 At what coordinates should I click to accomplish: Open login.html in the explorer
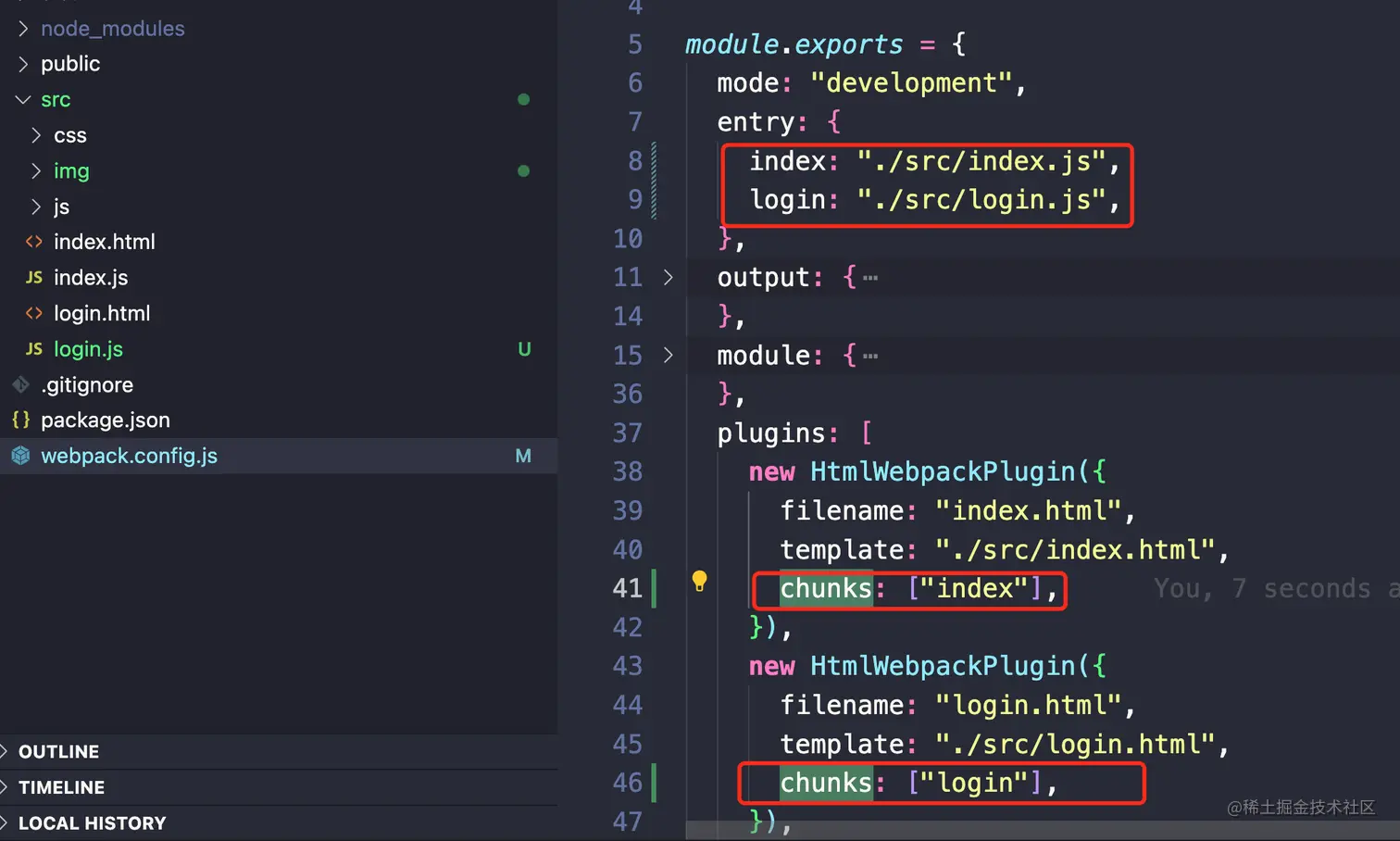pos(102,313)
